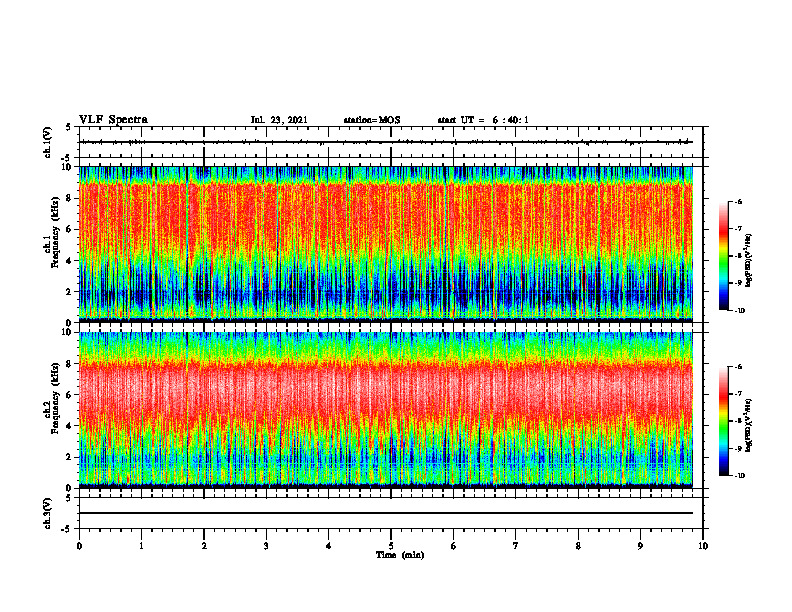Screen dimensions: 792x612
Task: Click the "5" tick on ch.1(V) axis
Action: 70,128
